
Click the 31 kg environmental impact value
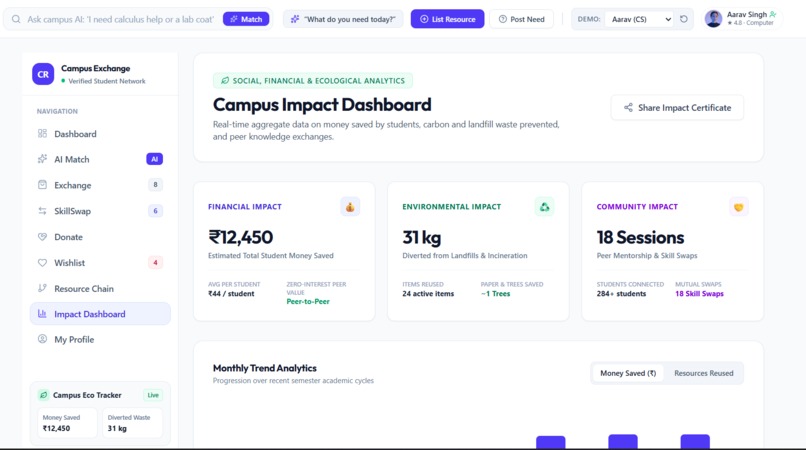click(422, 237)
